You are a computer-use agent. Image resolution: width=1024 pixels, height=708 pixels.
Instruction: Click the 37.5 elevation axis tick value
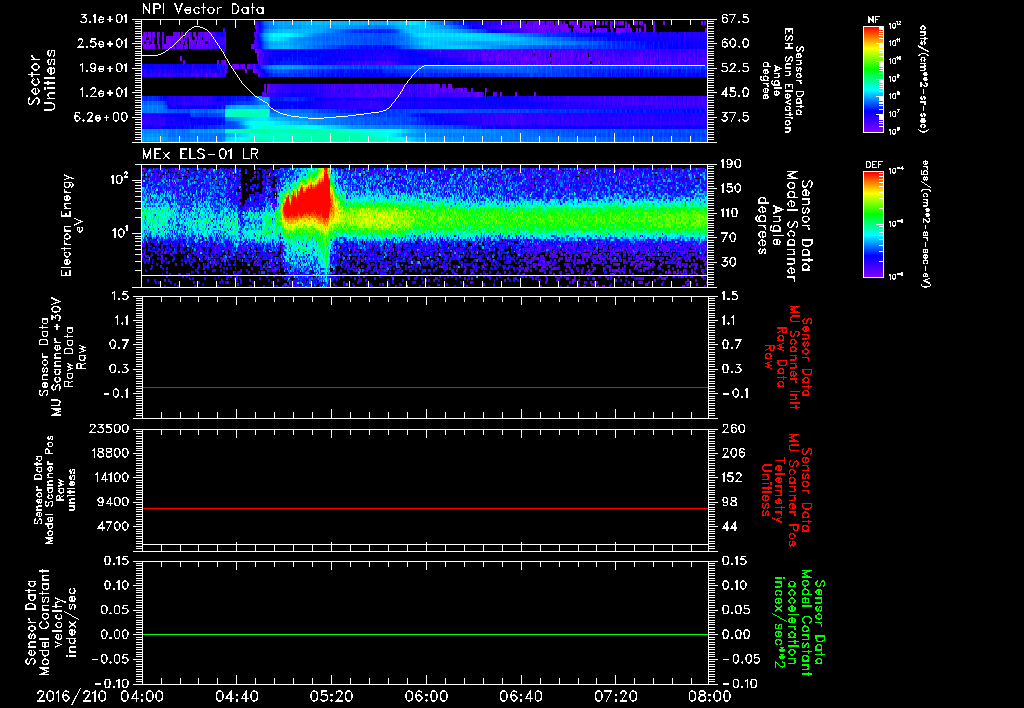pos(735,117)
